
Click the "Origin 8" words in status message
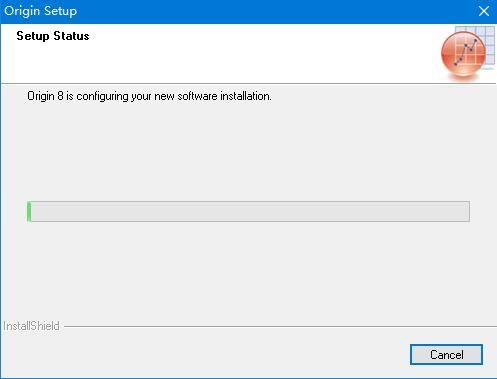click(x=45, y=96)
